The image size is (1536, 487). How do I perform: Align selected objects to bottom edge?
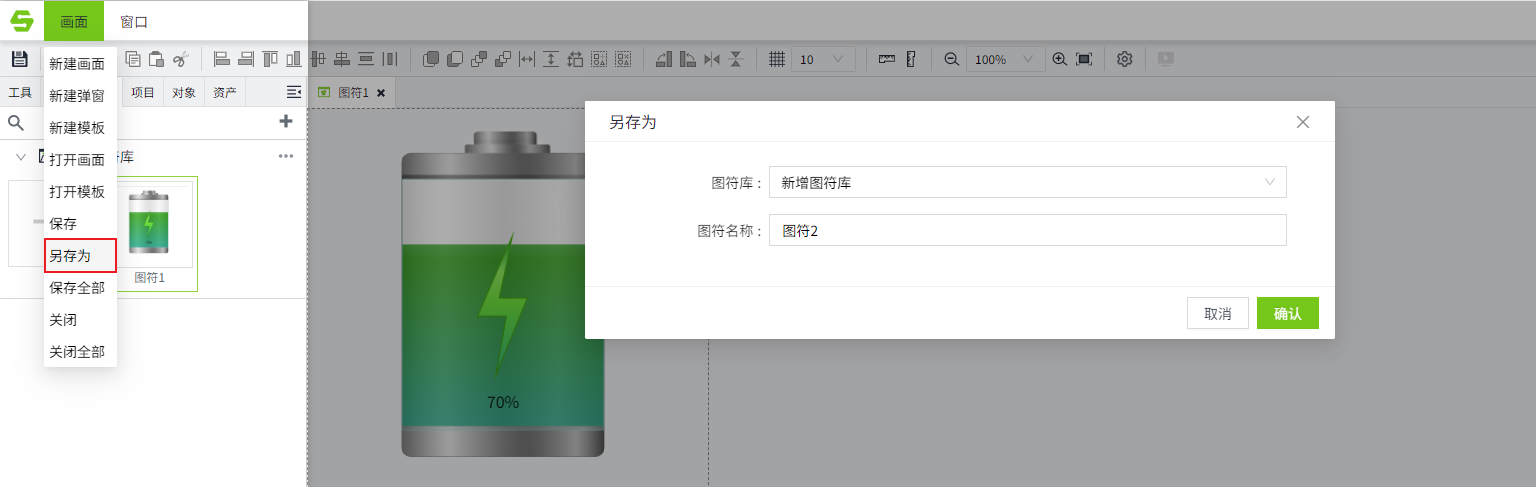tap(294, 59)
